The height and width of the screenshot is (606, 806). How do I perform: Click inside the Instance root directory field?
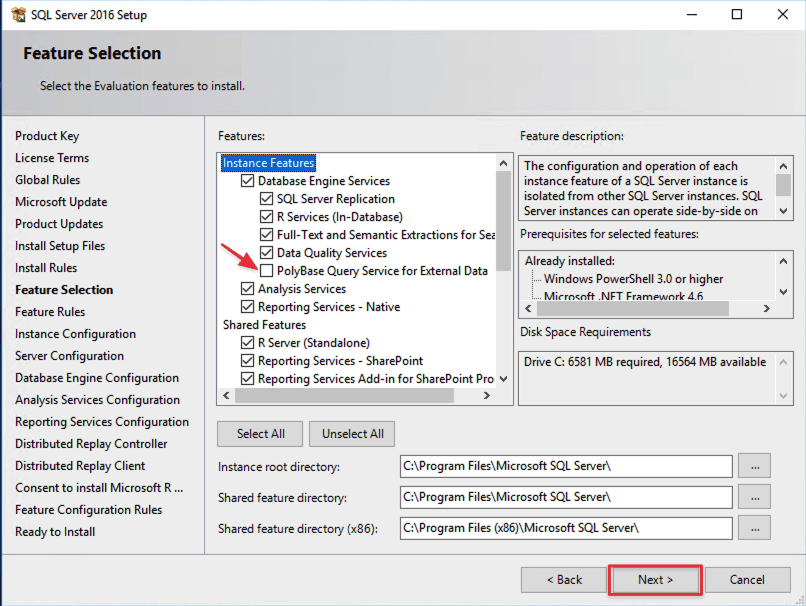[565, 466]
